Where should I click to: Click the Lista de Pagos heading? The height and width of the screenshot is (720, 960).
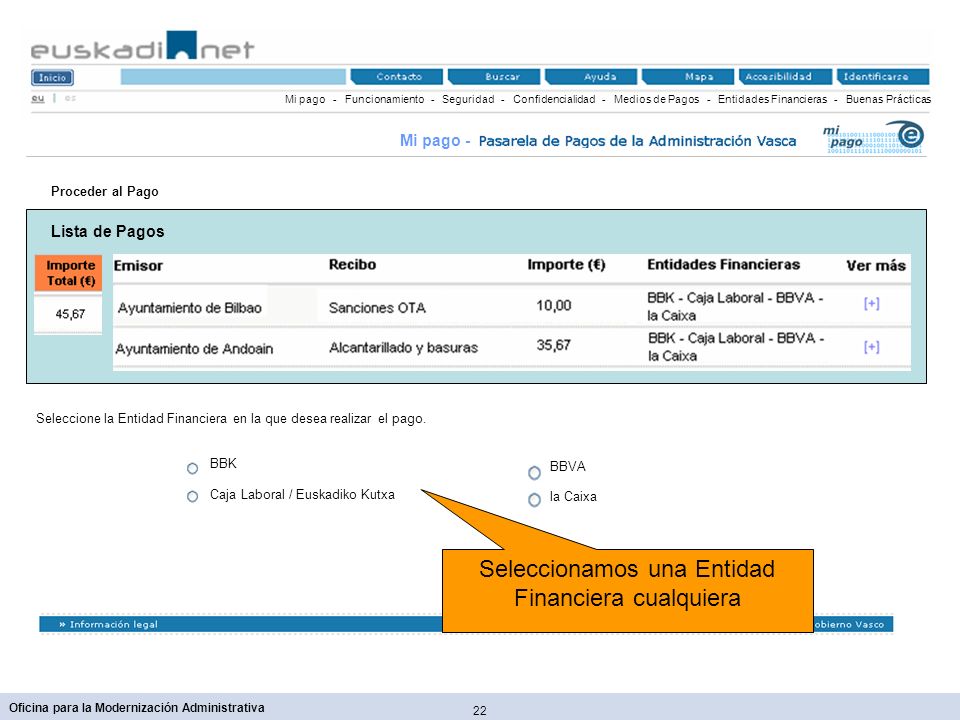(108, 231)
